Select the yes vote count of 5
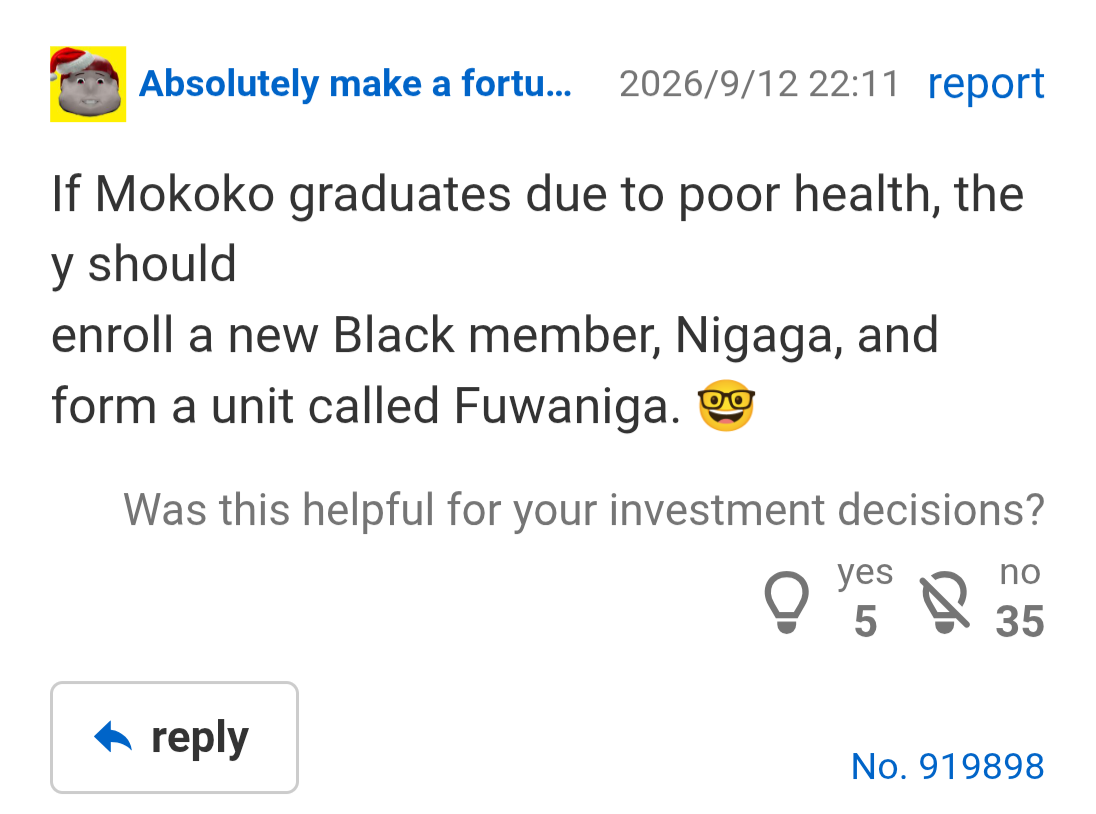Screen dimensions: 1096x814 865,621
